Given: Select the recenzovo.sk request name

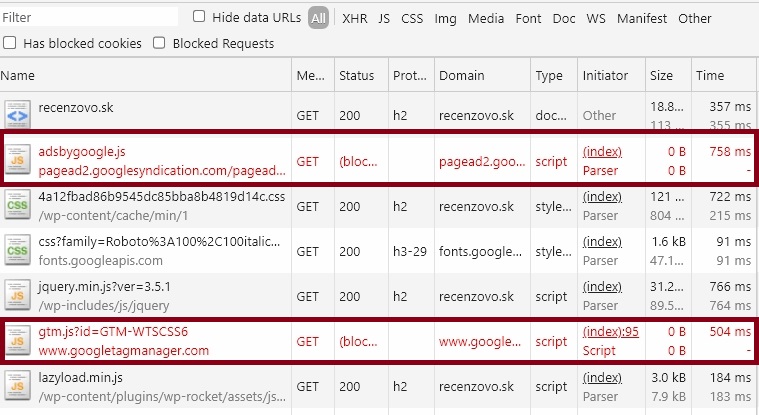Looking at the screenshot, I should tap(76, 108).
